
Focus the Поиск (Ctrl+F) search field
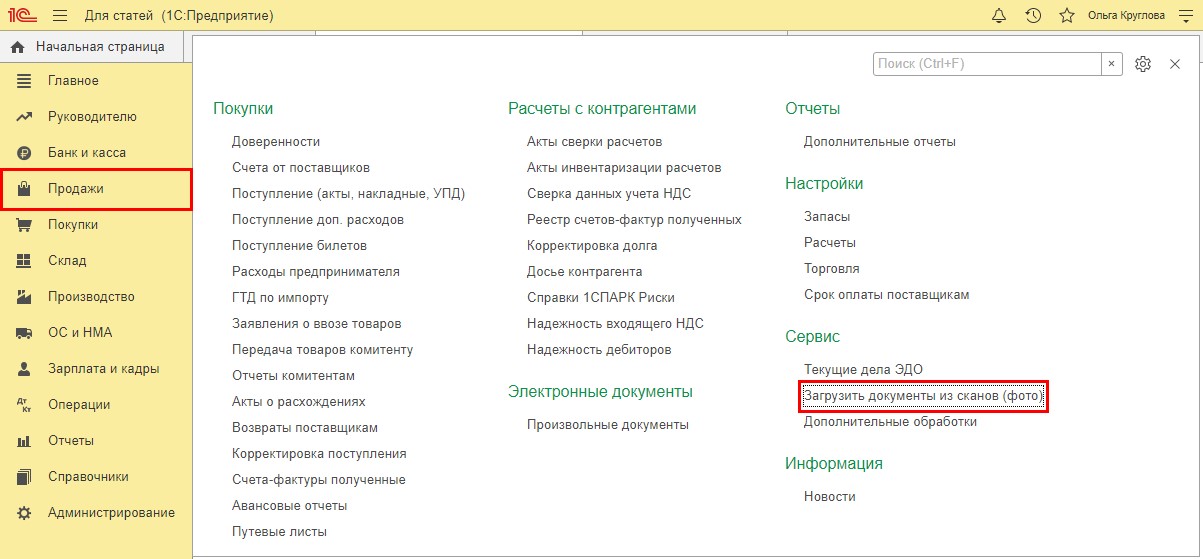987,64
